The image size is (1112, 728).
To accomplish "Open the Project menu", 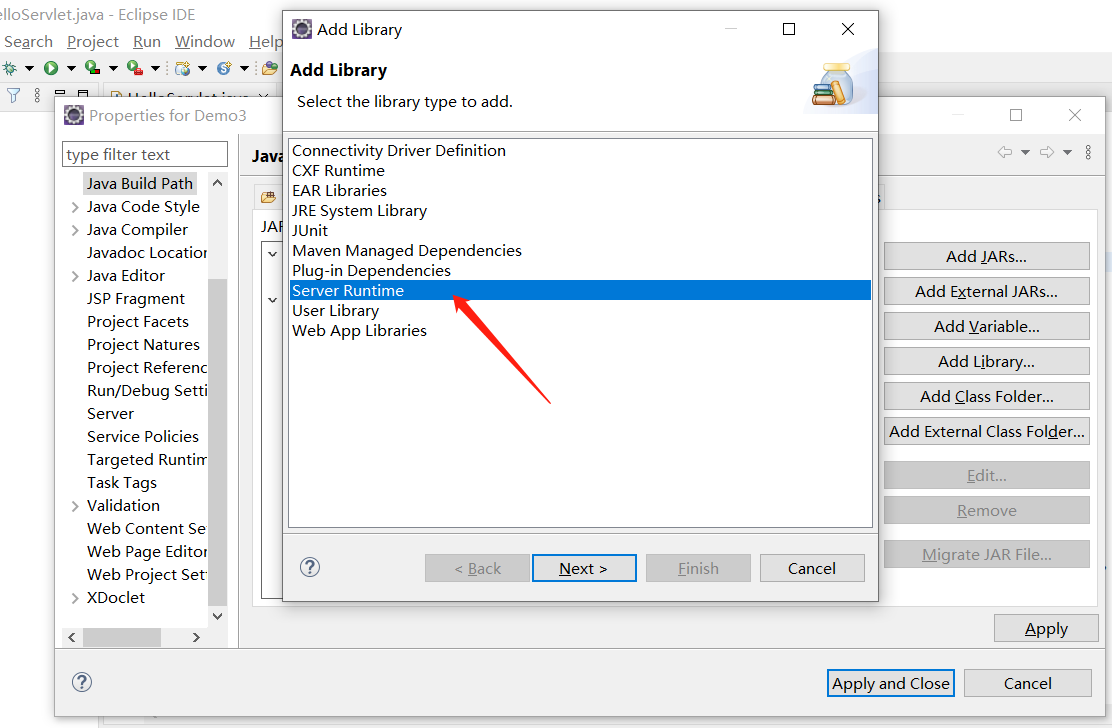I will [92, 41].
